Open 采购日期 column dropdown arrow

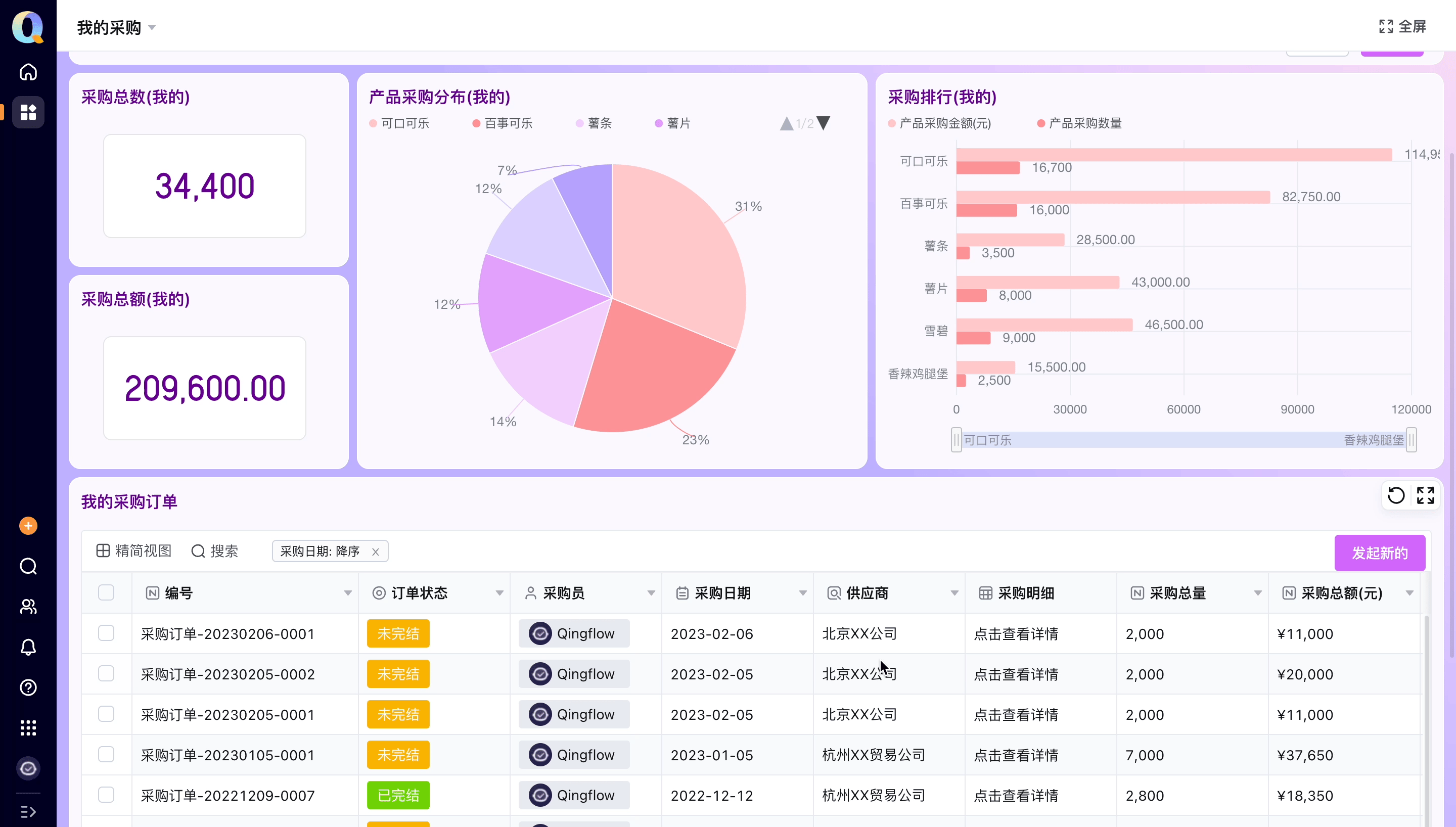point(802,593)
